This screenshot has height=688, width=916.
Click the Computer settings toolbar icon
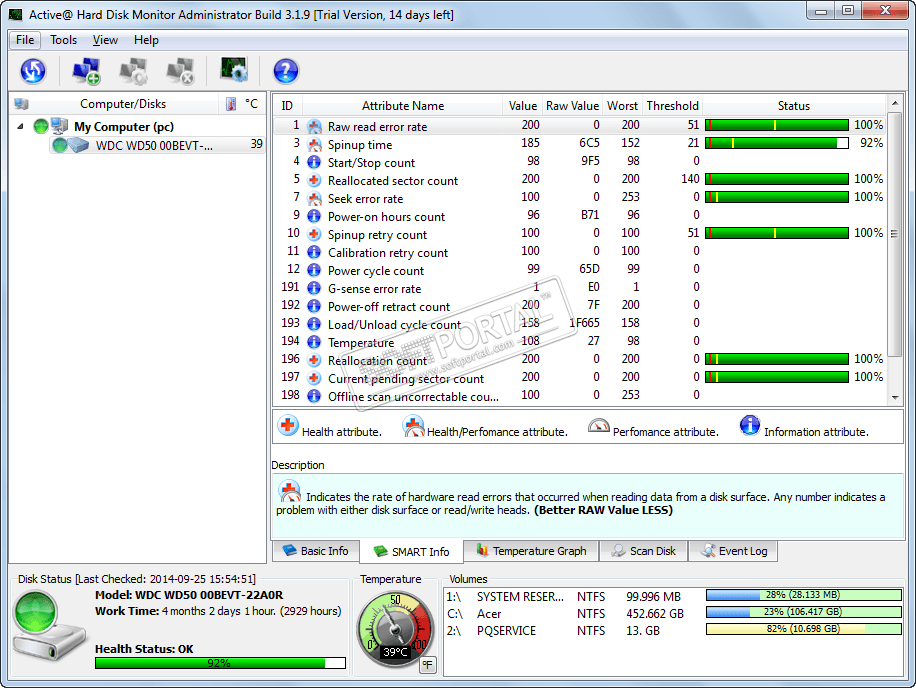coord(133,71)
